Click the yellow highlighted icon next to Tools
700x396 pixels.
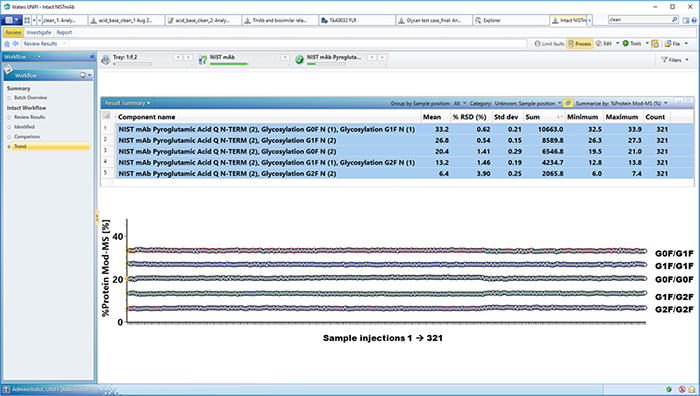tap(655, 44)
